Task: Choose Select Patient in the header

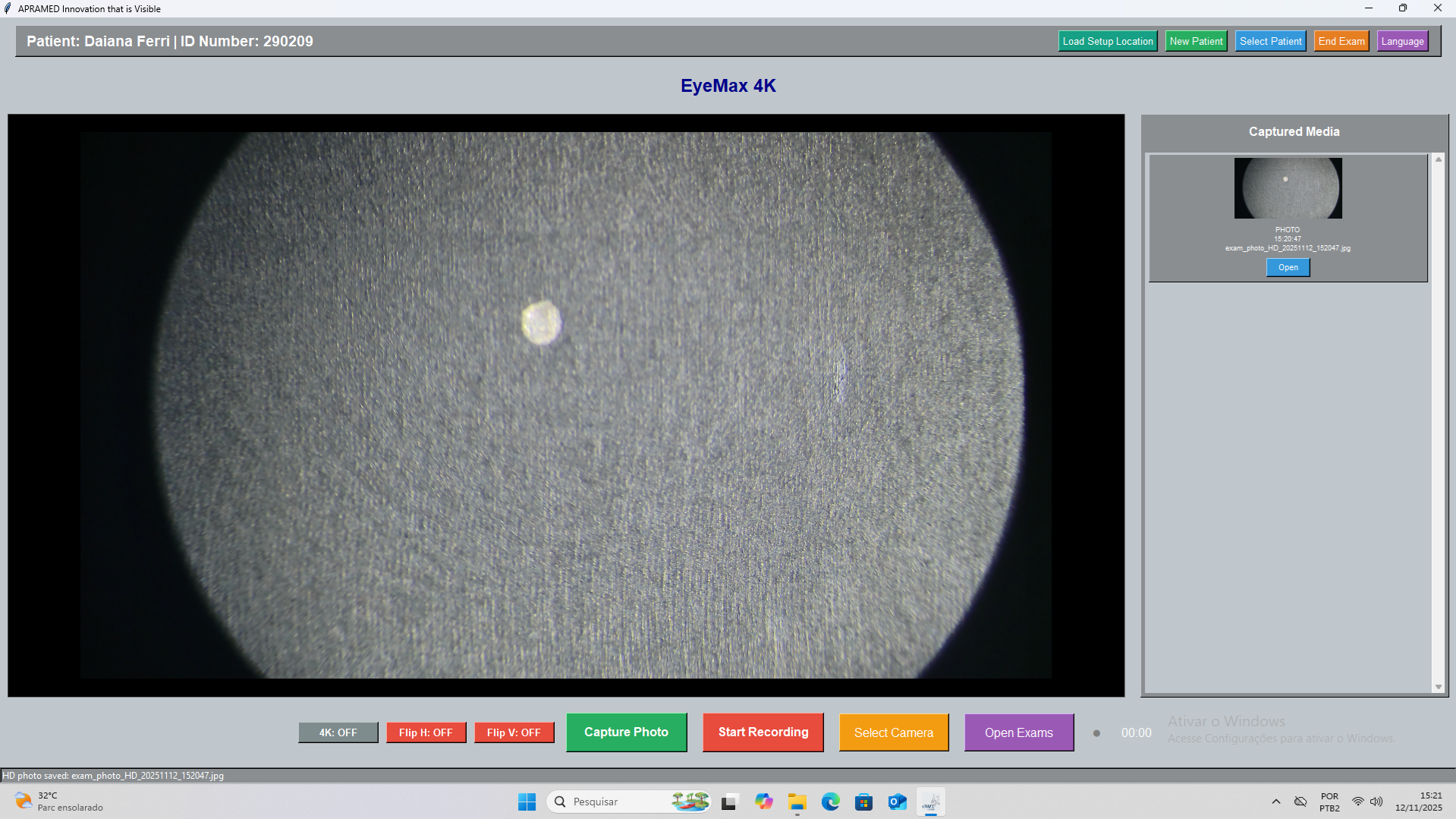Action: 1270,41
